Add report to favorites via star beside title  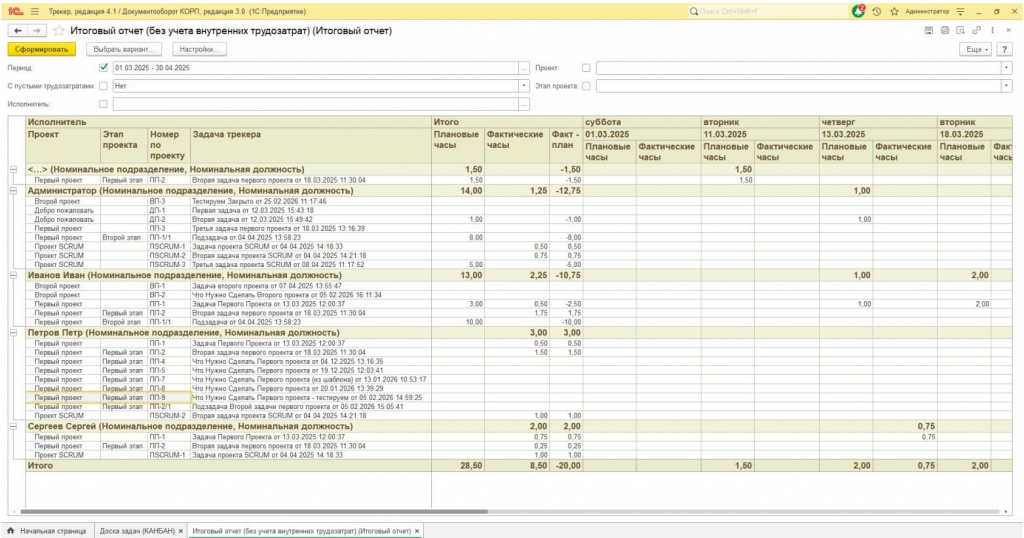pos(59,31)
